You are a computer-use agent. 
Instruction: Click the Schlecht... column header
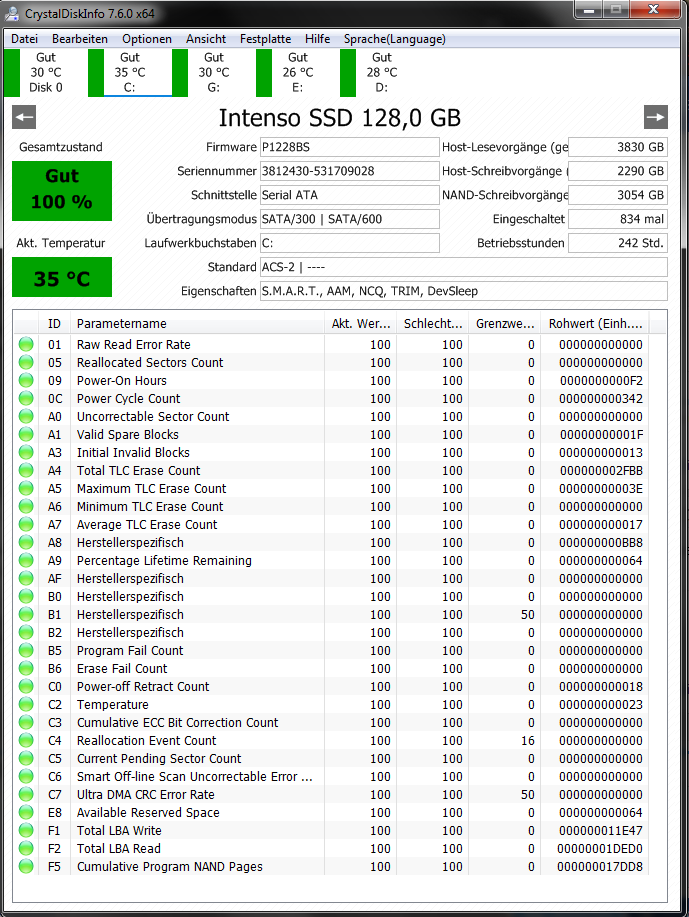pyautogui.click(x=433, y=323)
